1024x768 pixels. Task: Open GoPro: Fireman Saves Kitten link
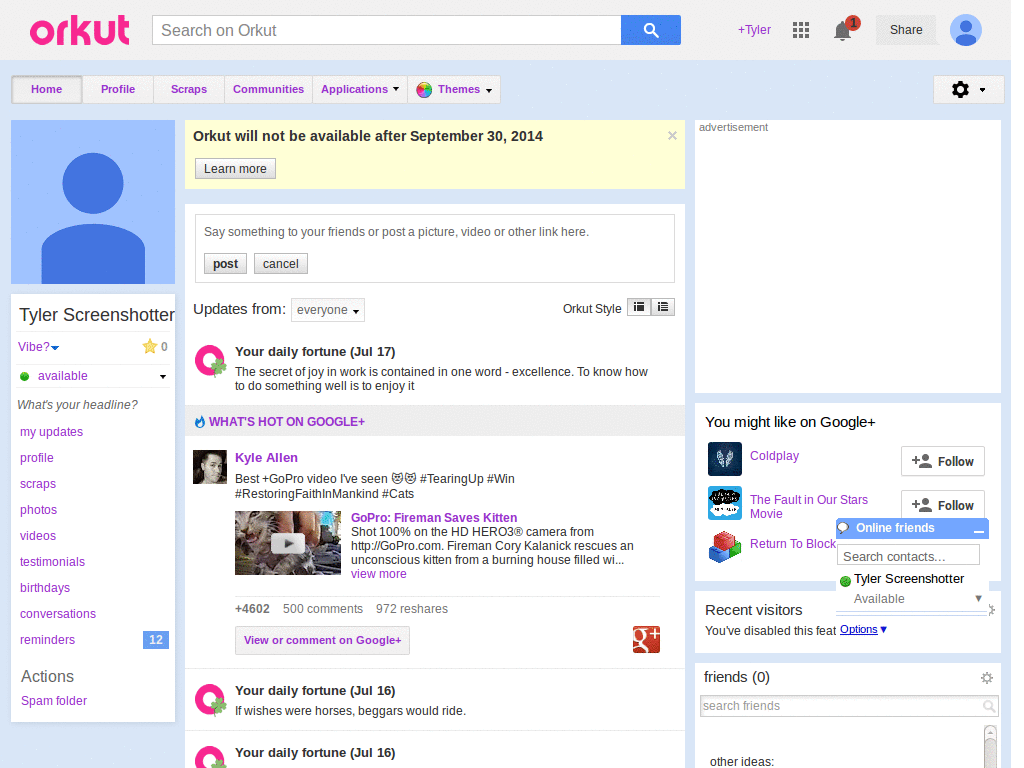coord(434,518)
